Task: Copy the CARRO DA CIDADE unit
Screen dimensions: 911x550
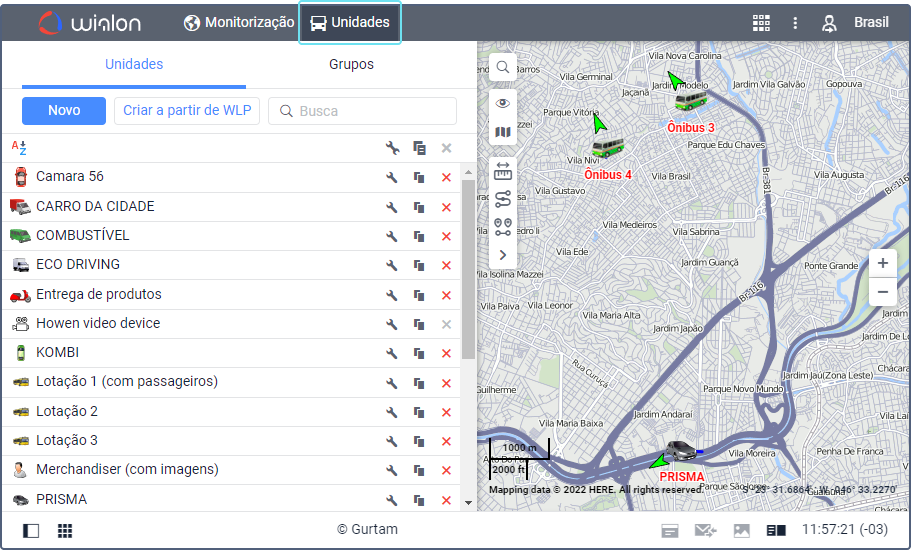Action: pos(419,207)
